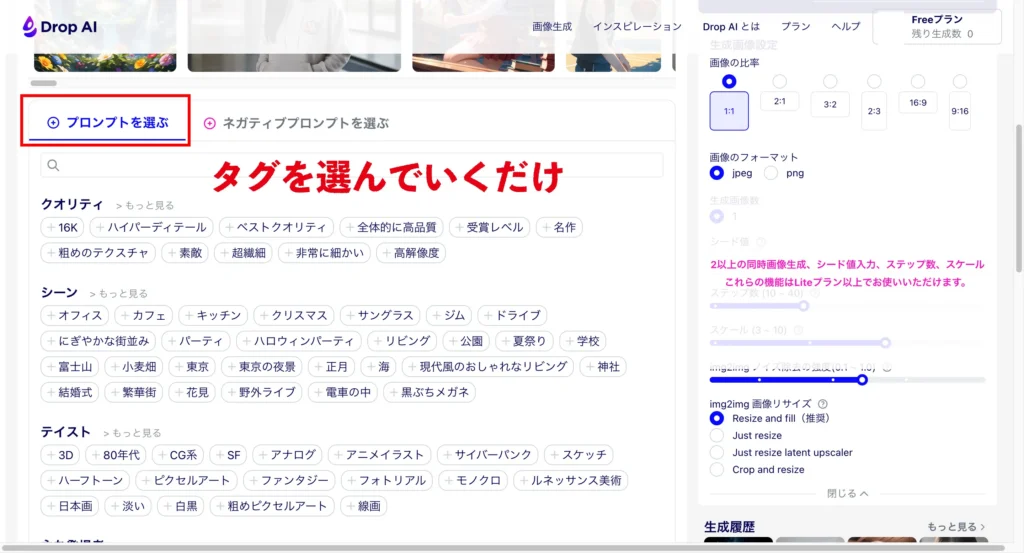Add the 高解像度 tag
Image resolution: width=1024 pixels, height=553 pixels.
411,253
